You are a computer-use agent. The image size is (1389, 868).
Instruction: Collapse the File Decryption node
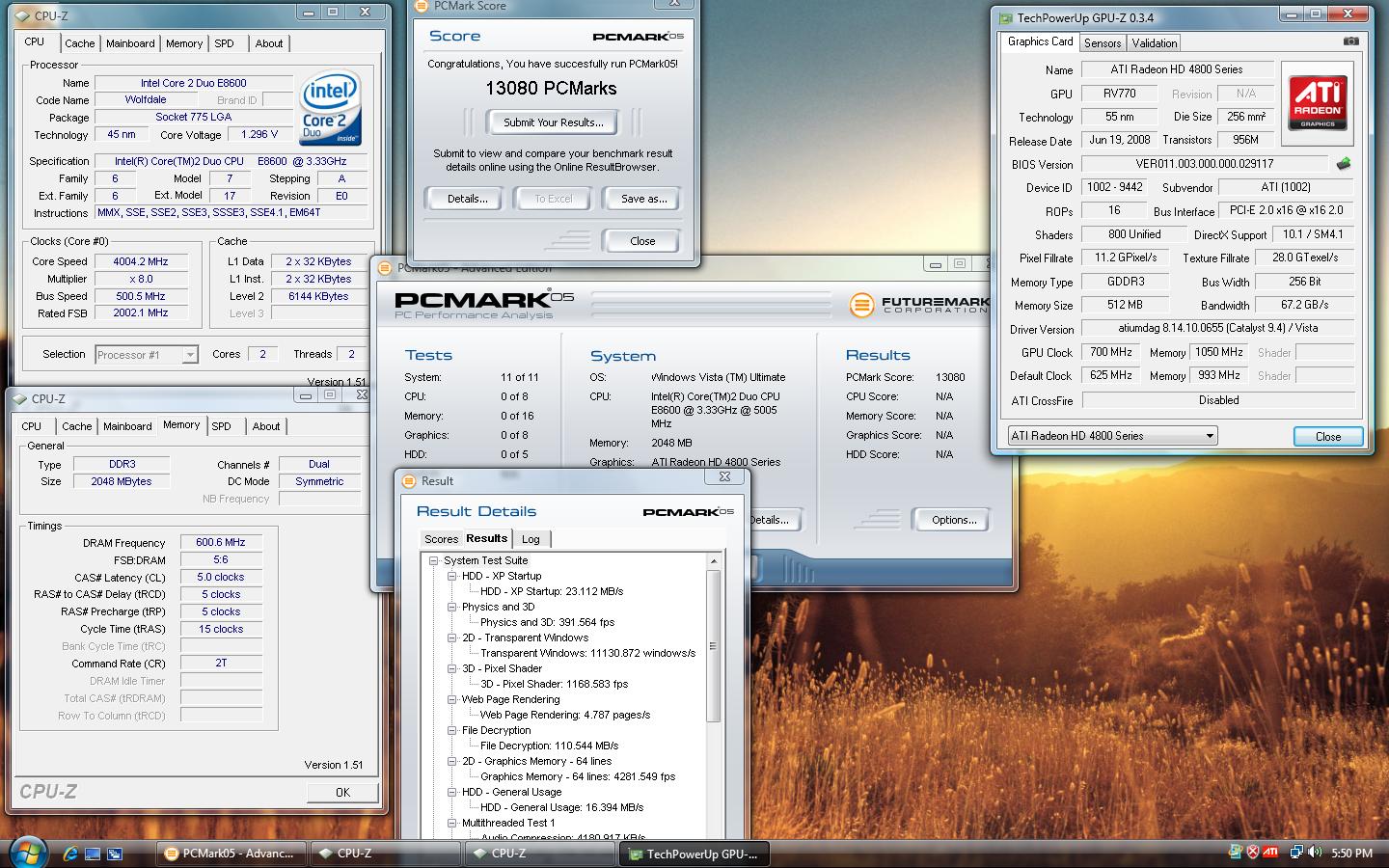tap(451, 730)
